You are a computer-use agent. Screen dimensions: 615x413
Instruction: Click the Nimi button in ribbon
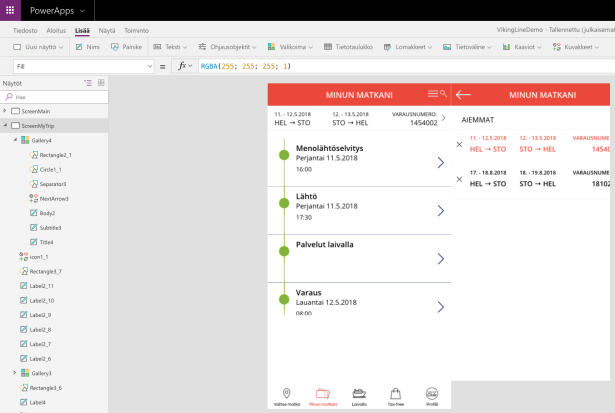87,47
